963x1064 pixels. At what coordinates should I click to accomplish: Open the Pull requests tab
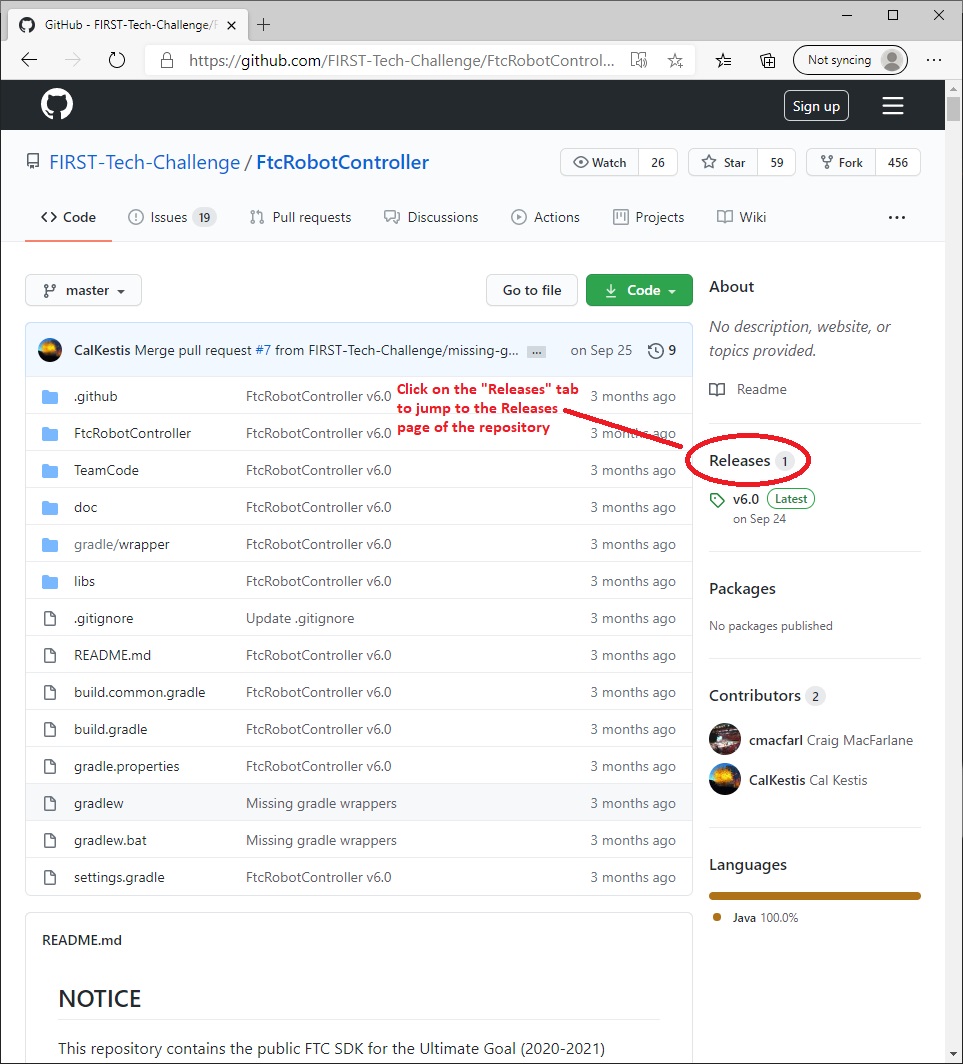click(301, 217)
